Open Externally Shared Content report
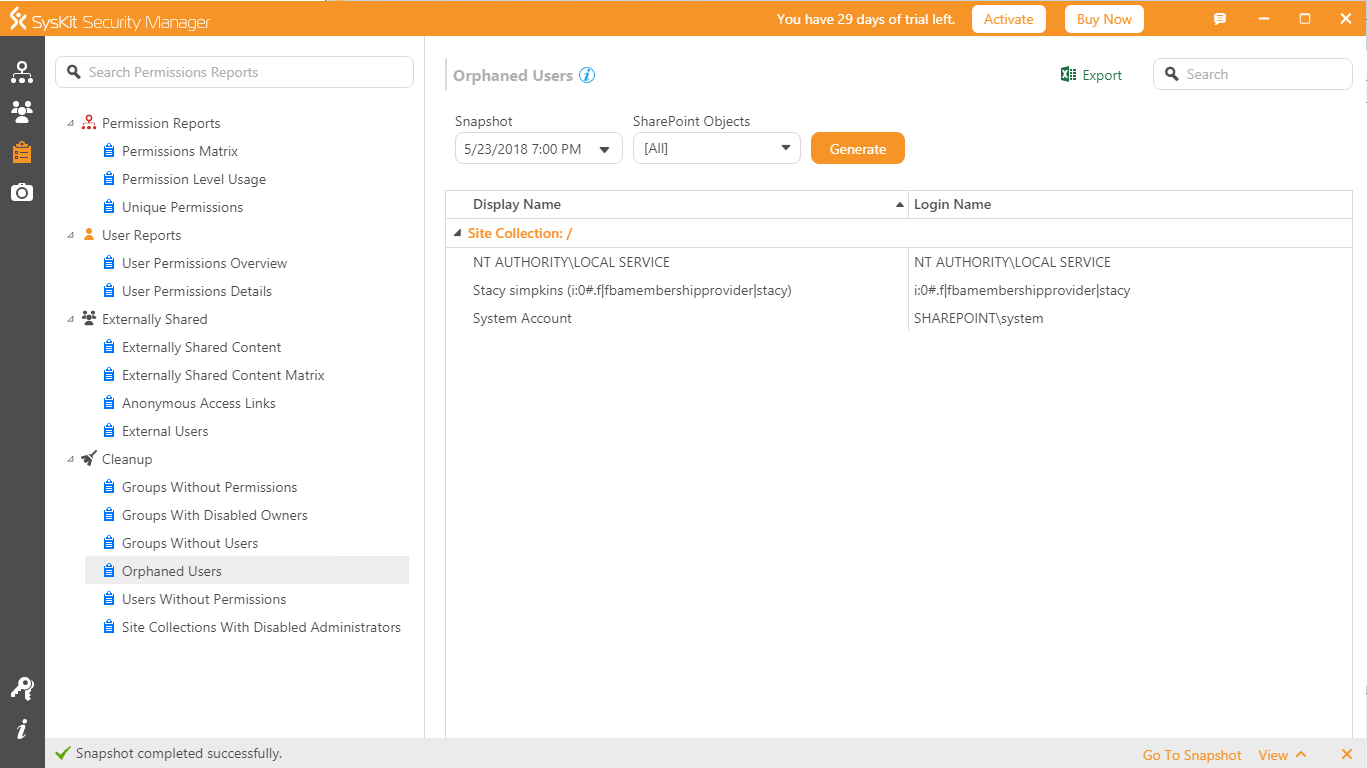This screenshot has width=1367, height=768. point(202,347)
